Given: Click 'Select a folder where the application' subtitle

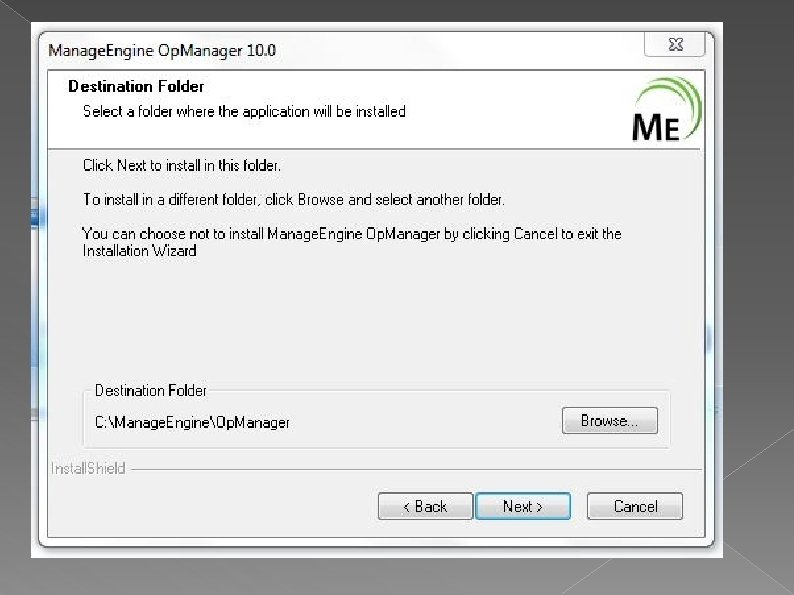Looking at the screenshot, I should point(244,111).
